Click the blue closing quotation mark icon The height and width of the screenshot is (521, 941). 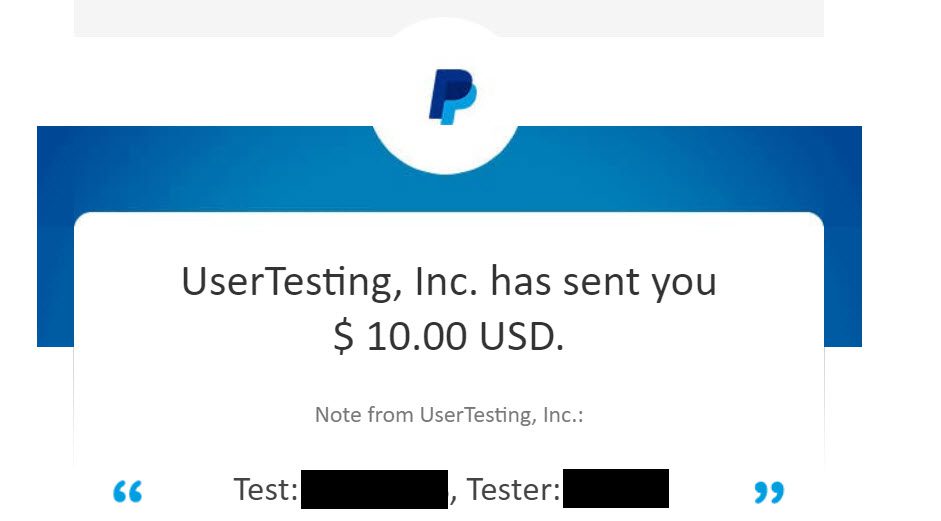tap(769, 492)
